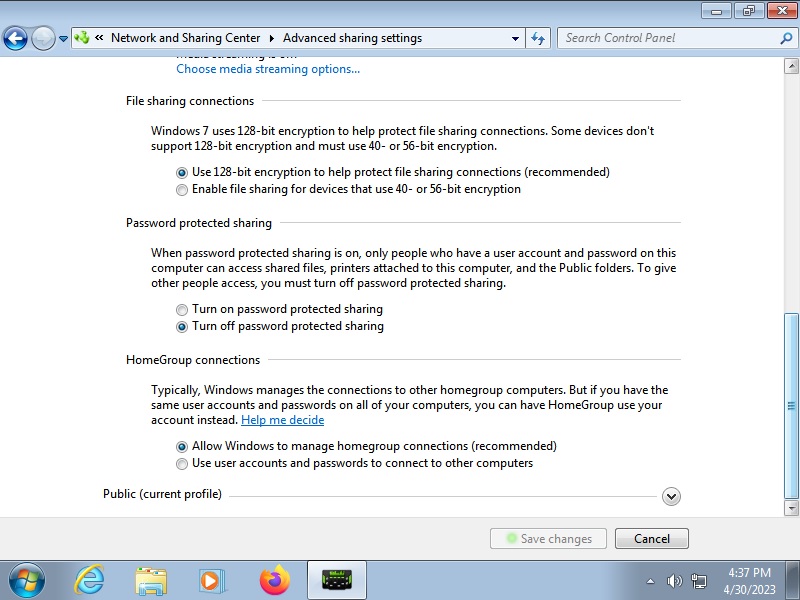Screen dimensions: 800x600
Task: Show hidden tray icons arrow
Action: [x=651, y=581]
